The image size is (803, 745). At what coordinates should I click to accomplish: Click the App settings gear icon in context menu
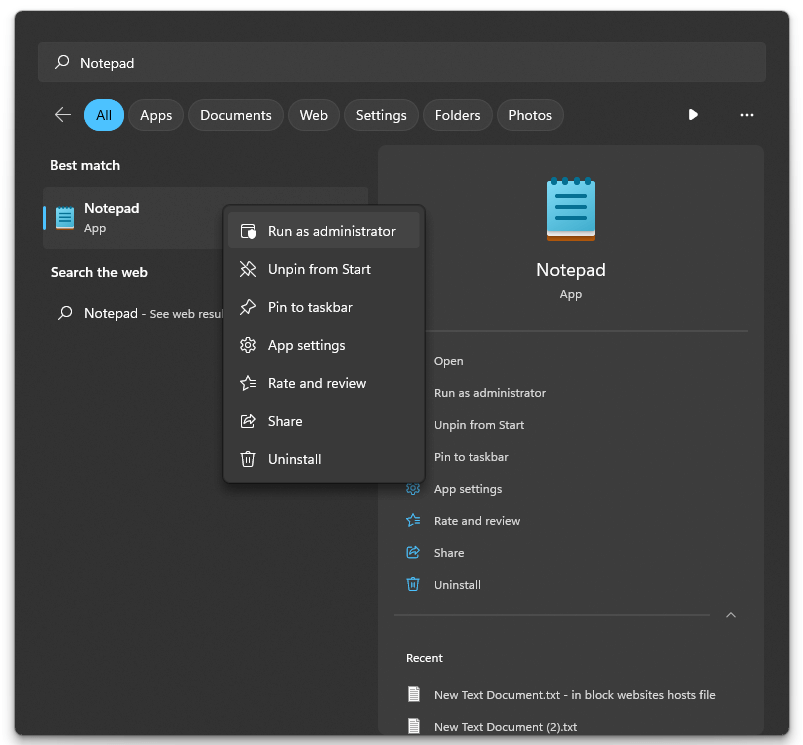coord(249,346)
